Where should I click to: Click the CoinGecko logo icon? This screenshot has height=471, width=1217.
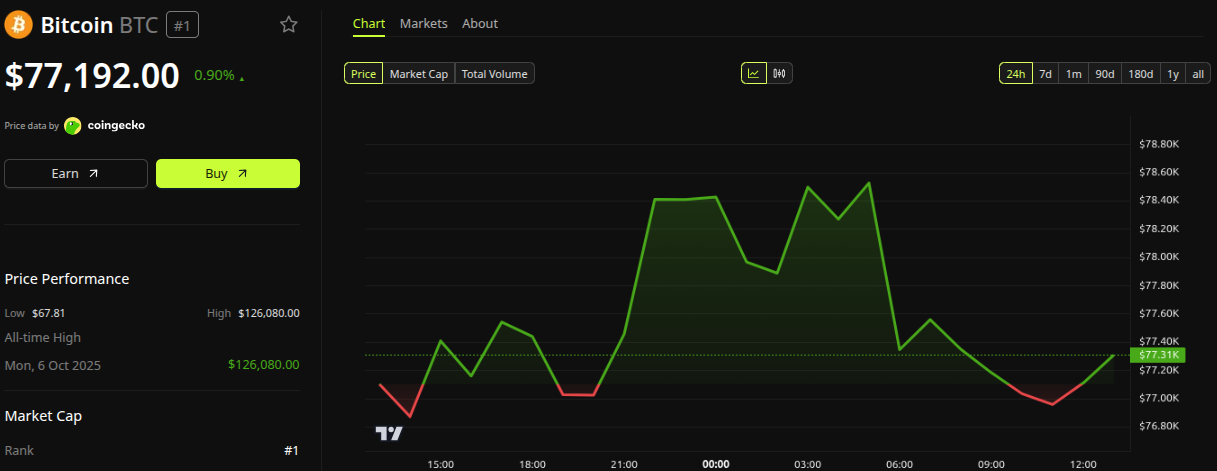click(73, 126)
